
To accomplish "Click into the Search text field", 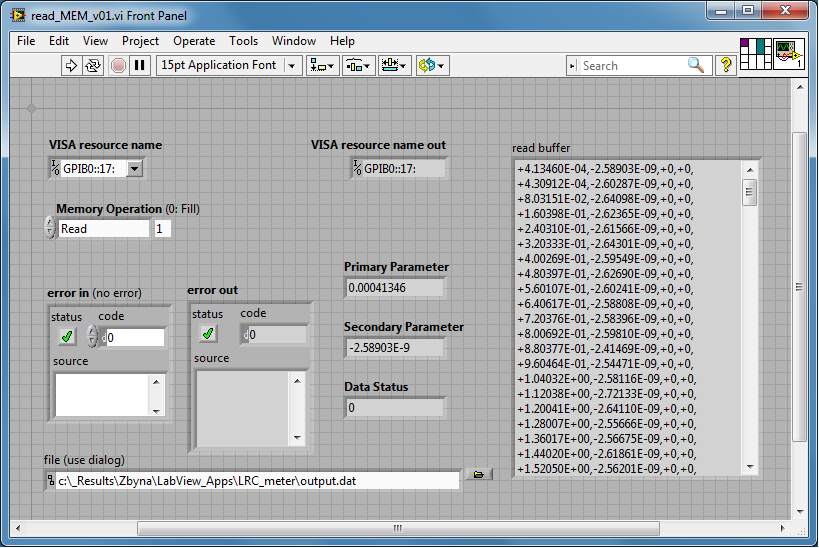I will click(632, 66).
